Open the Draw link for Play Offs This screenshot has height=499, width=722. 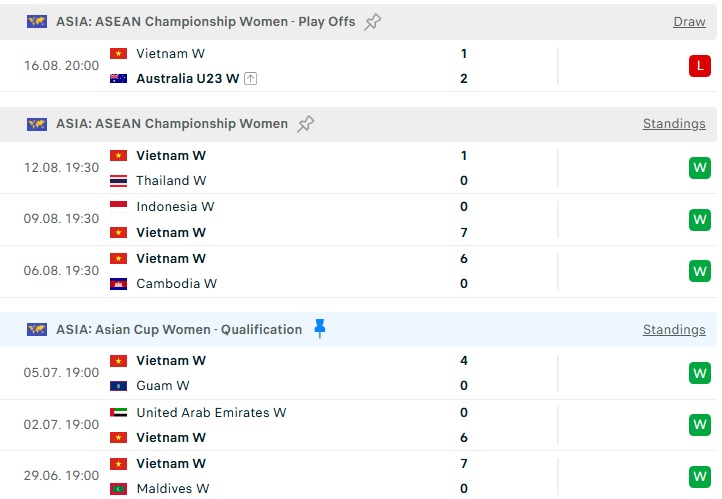coord(689,22)
